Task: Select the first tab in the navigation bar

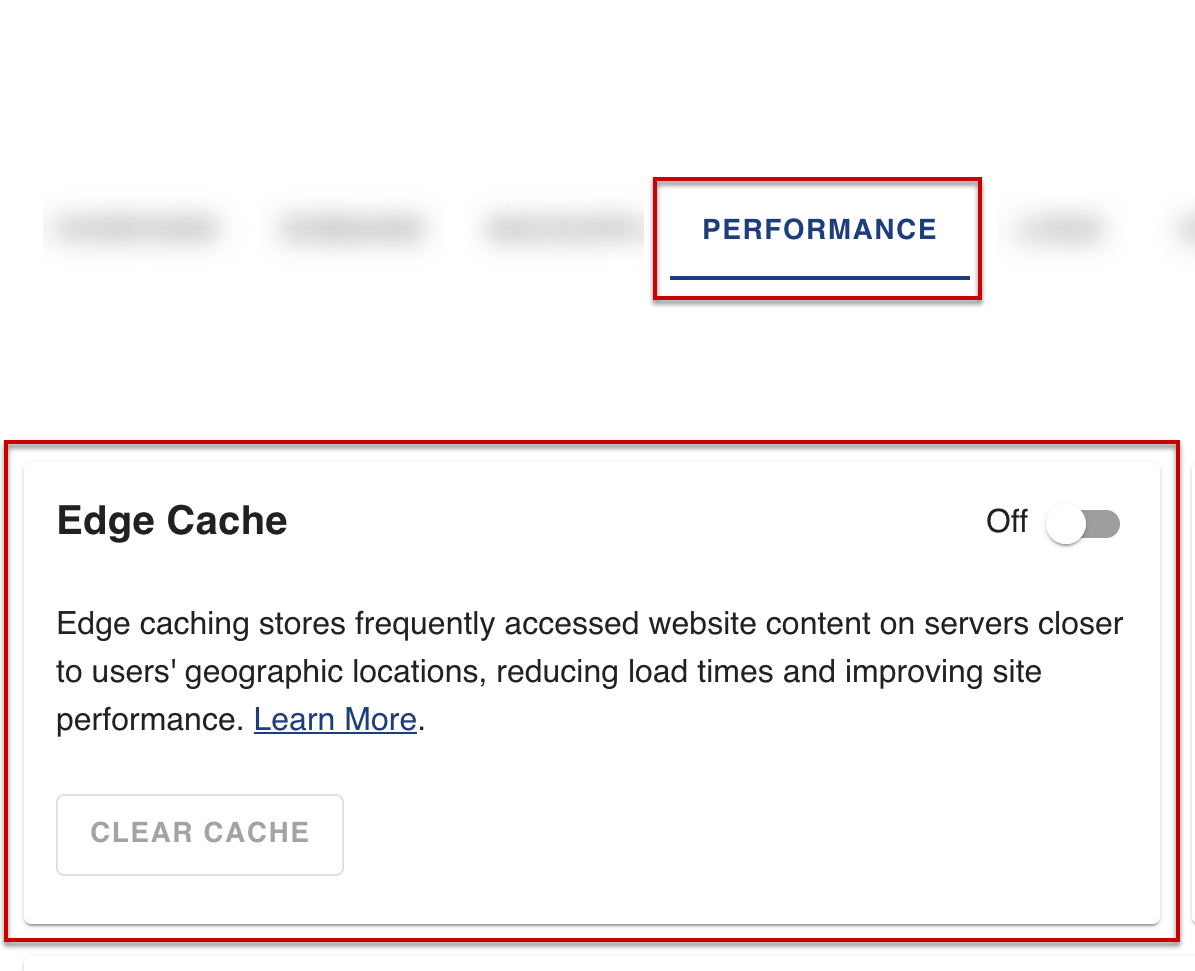Action: click(x=137, y=228)
